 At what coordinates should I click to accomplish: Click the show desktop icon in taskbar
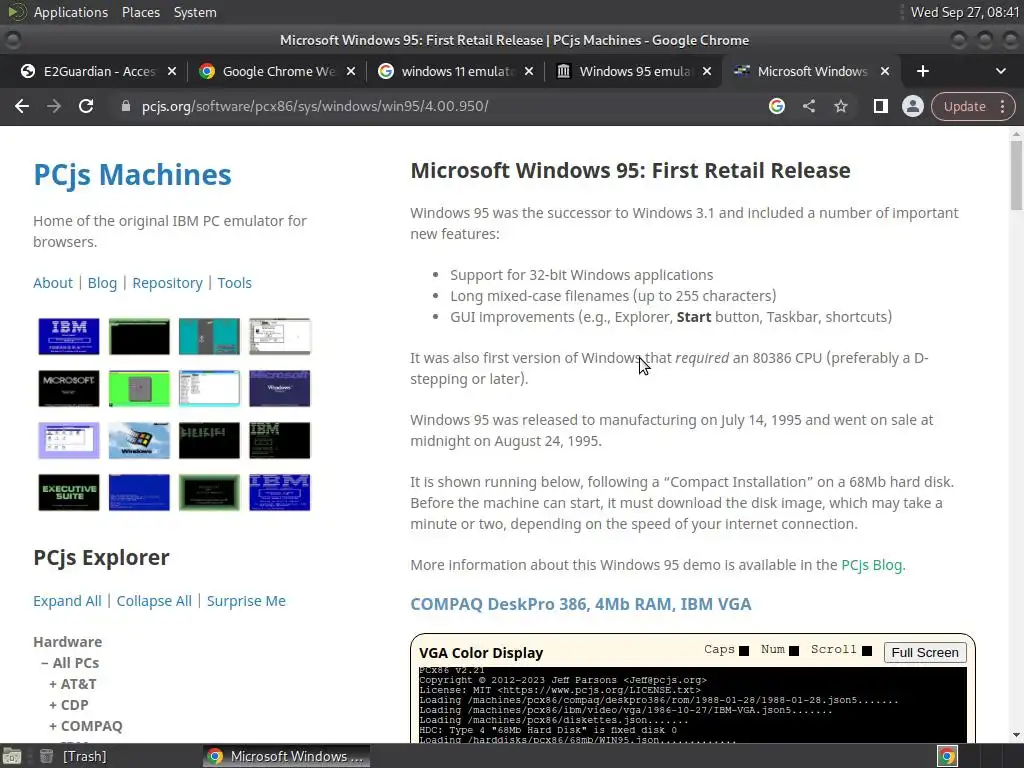12,756
